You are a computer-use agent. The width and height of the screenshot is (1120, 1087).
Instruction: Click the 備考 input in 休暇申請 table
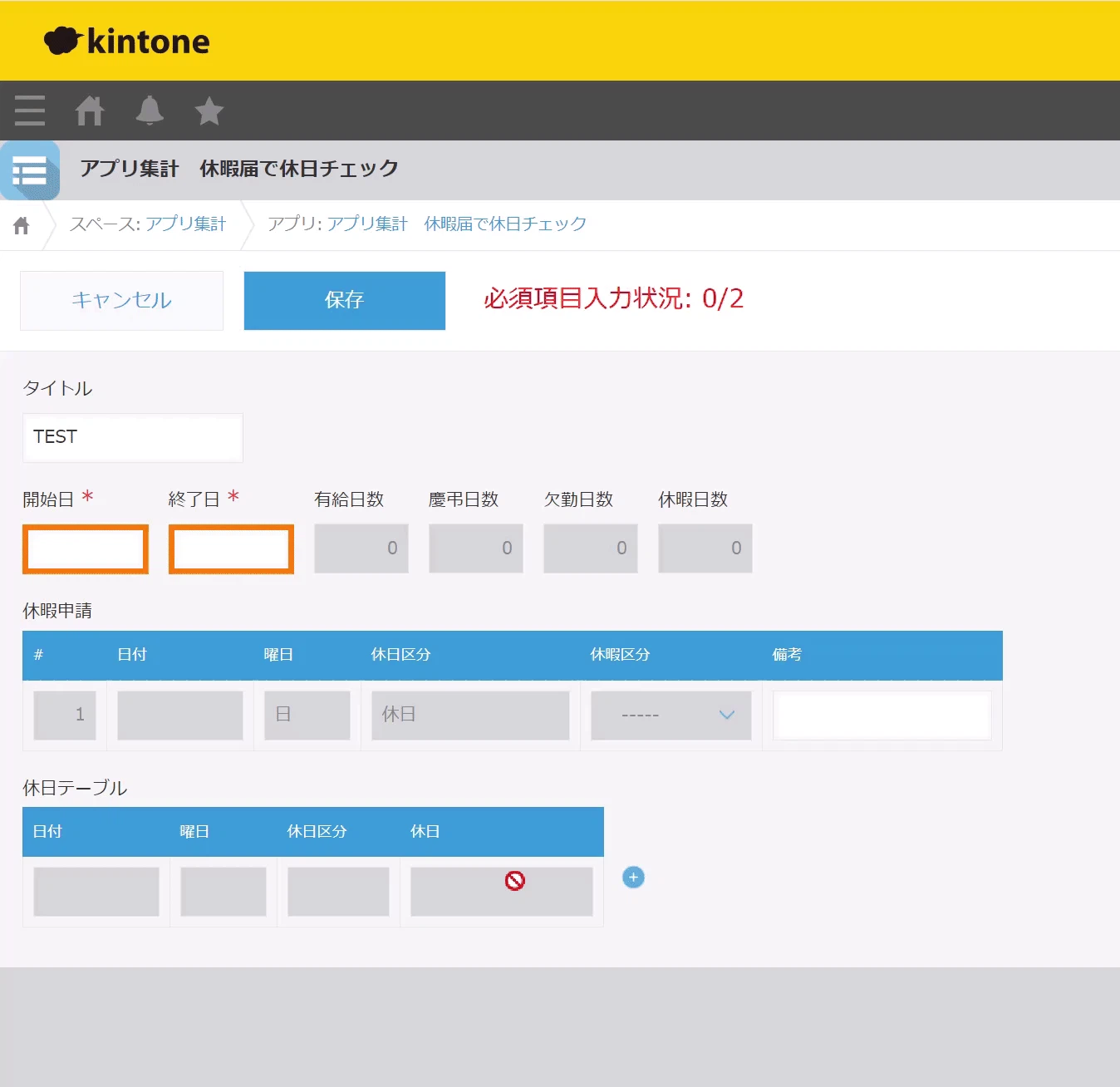[882, 715]
